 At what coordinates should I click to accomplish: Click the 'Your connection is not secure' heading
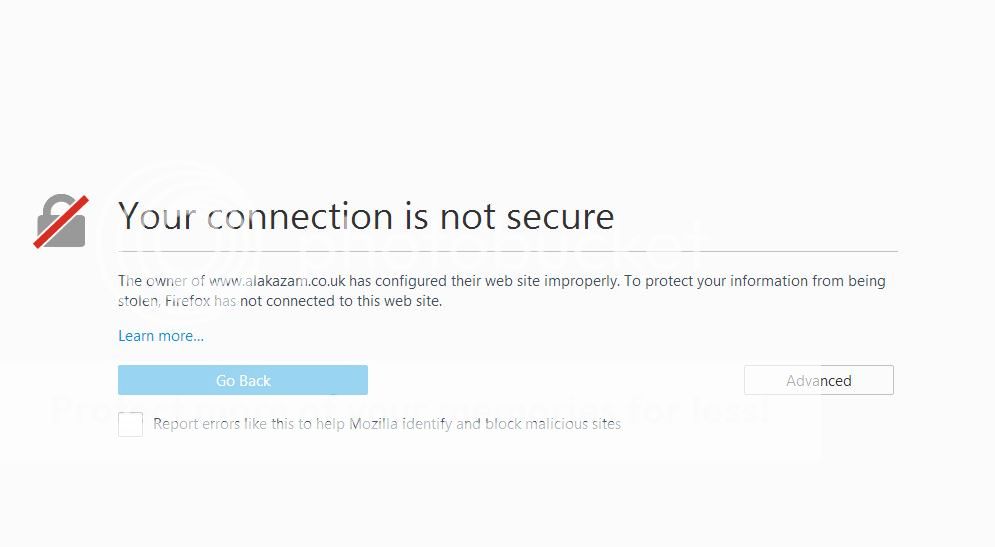click(x=366, y=216)
